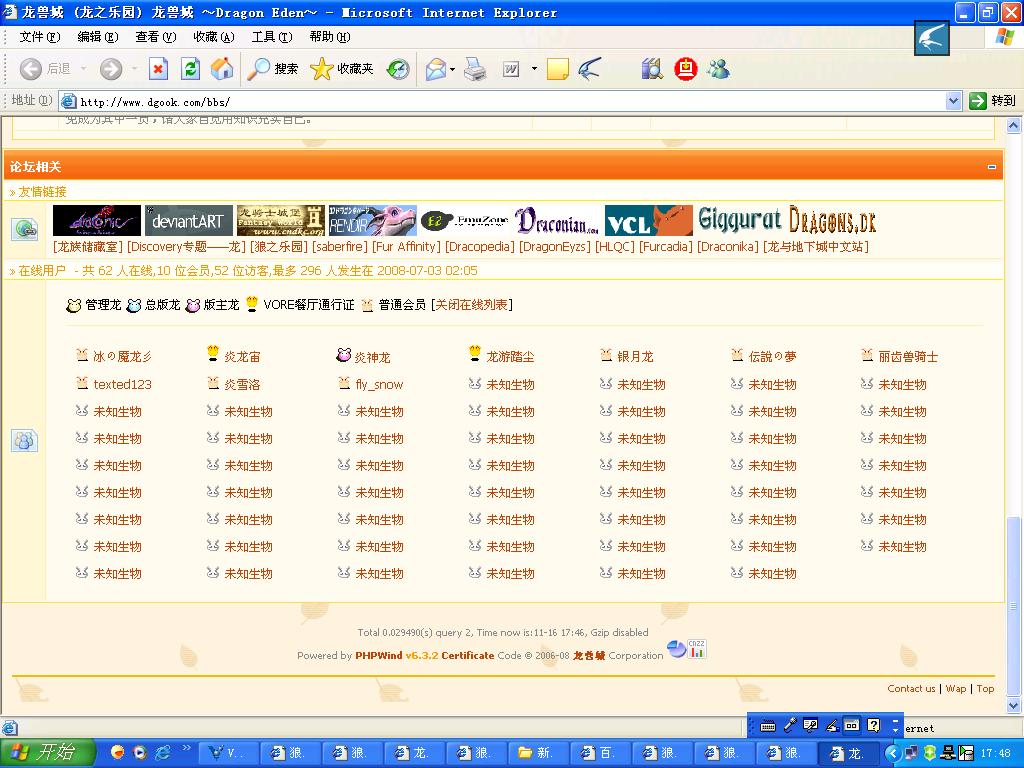Click the Windows 开始 Start button

click(x=48, y=753)
